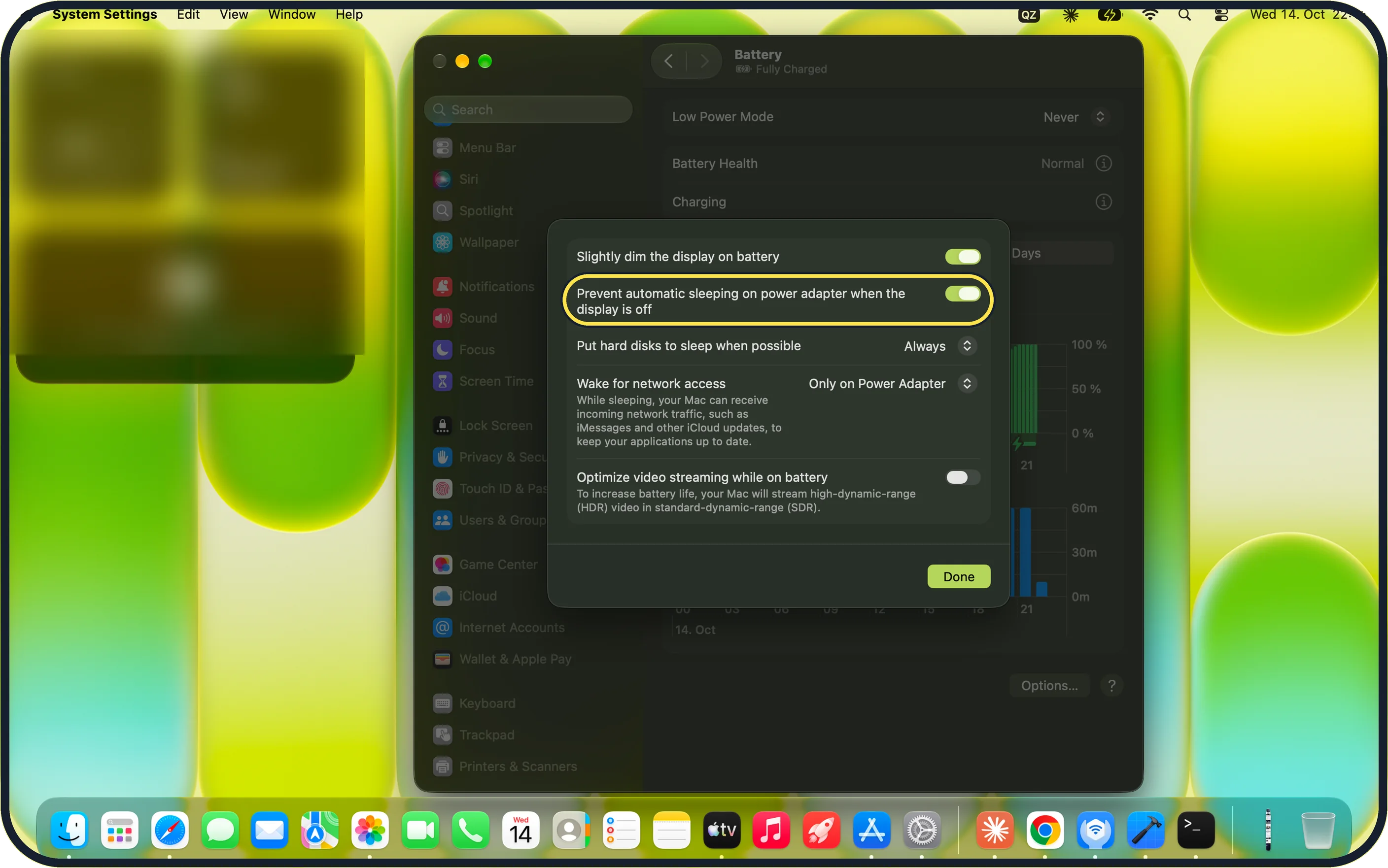Screen dimensions: 1388x868
Task: Open Notes from the Dock
Action: tap(671, 830)
